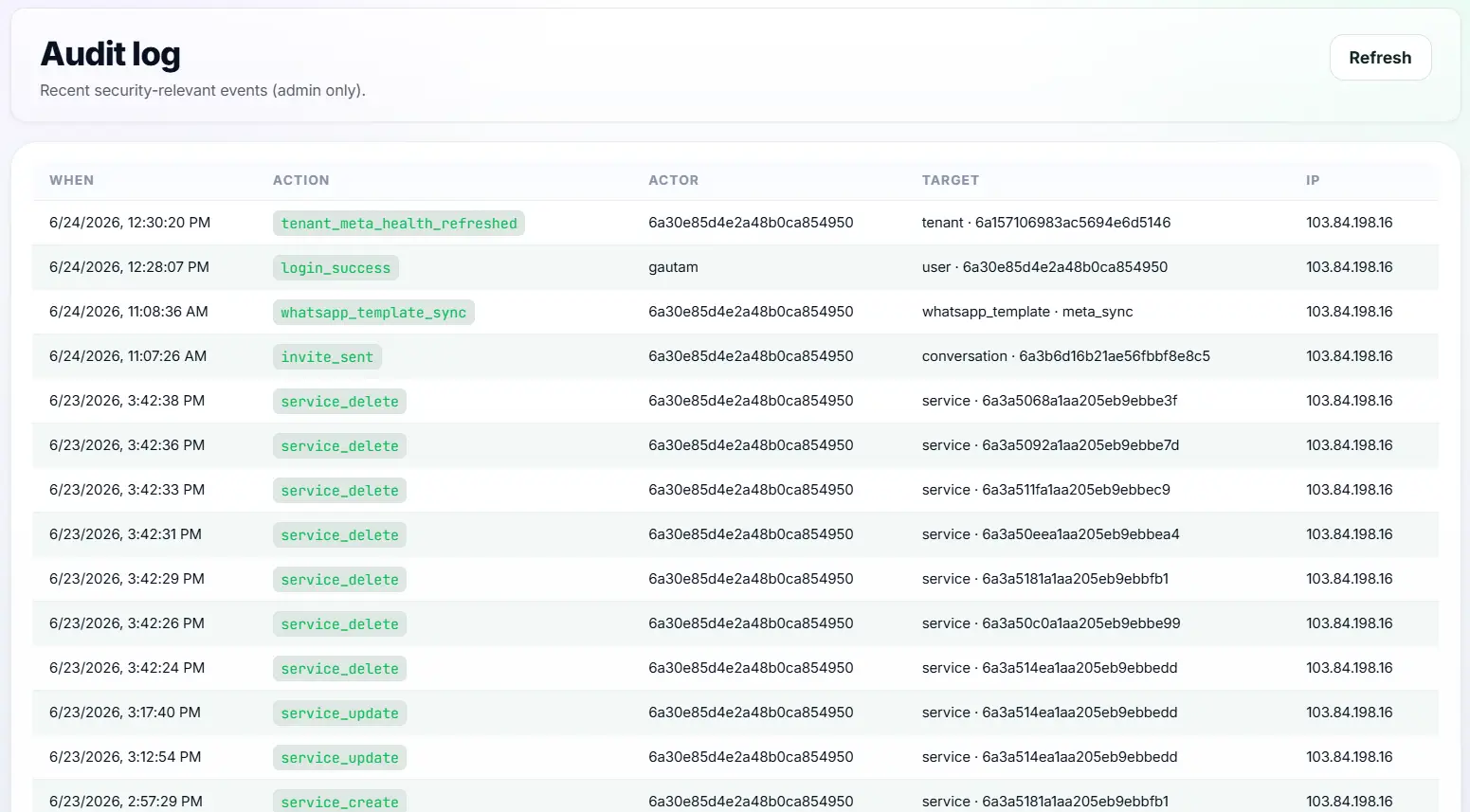
Task: Select timestamp 6/24/2026, 11:07:26 AM
Action: [128, 356]
